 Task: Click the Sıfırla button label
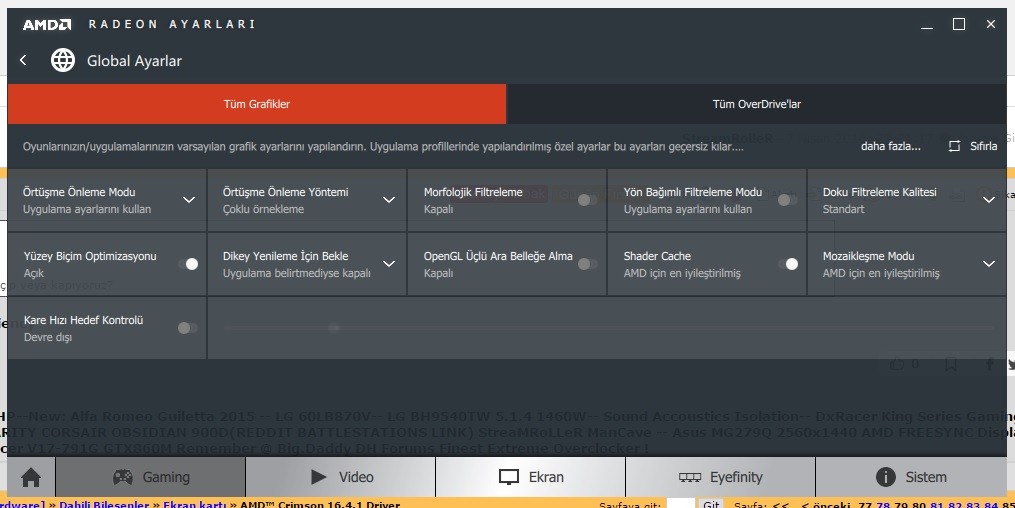point(983,146)
